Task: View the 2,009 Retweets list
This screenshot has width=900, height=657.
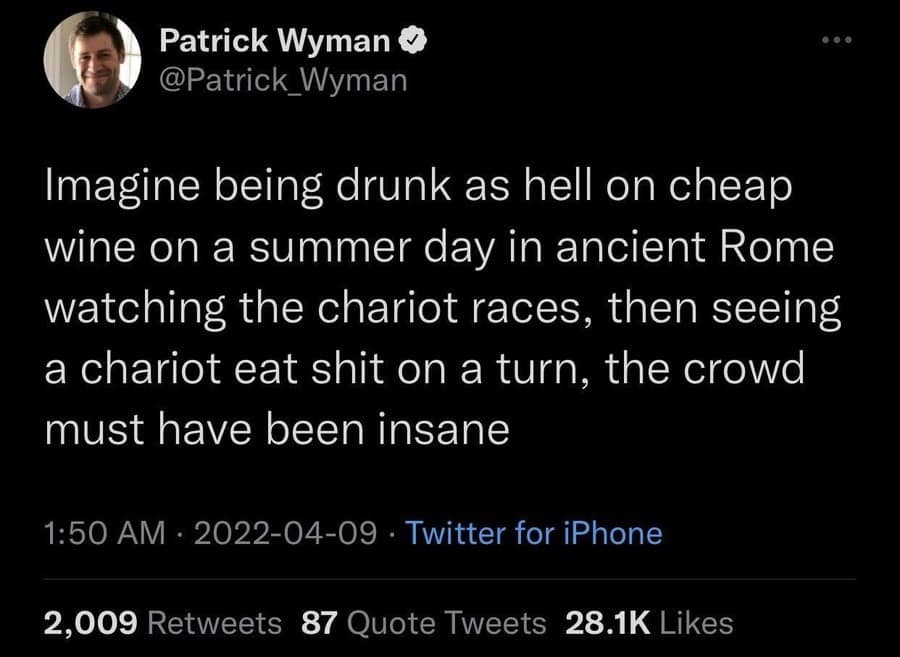Action: (161, 621)
